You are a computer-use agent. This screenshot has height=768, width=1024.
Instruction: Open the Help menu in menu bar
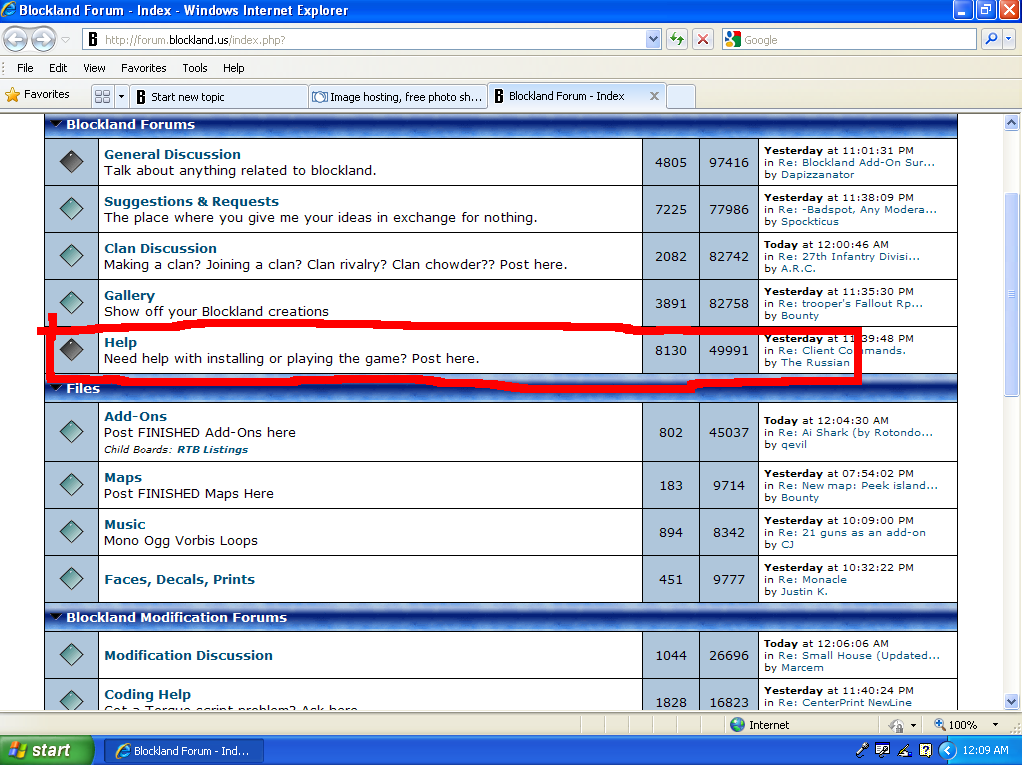233,68
